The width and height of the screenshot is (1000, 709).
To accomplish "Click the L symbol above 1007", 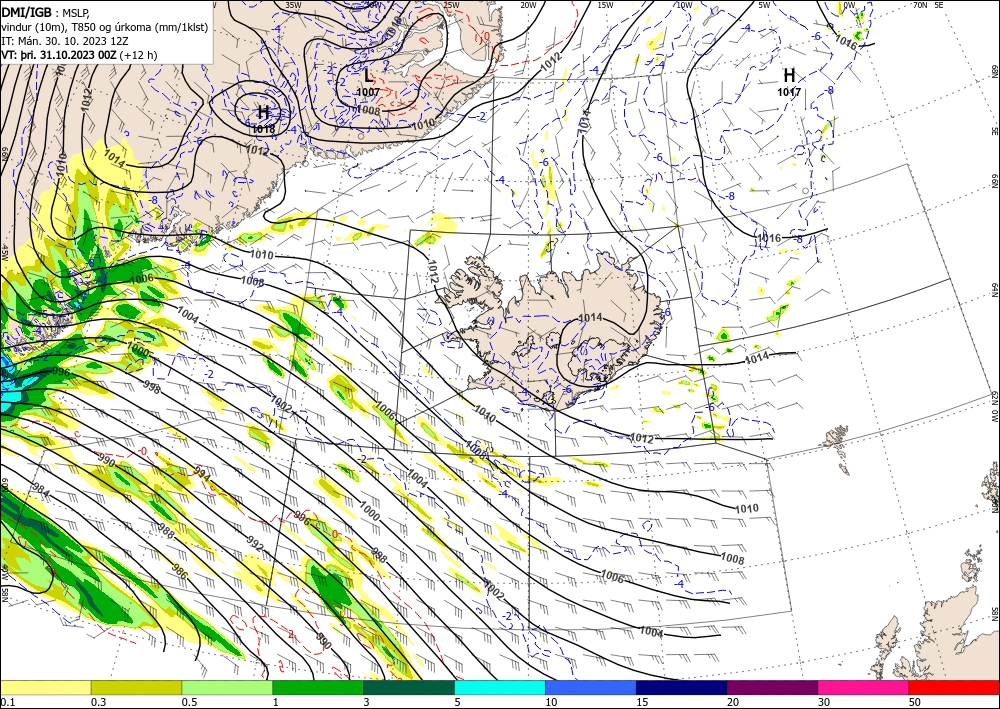I will coord(368,77).
